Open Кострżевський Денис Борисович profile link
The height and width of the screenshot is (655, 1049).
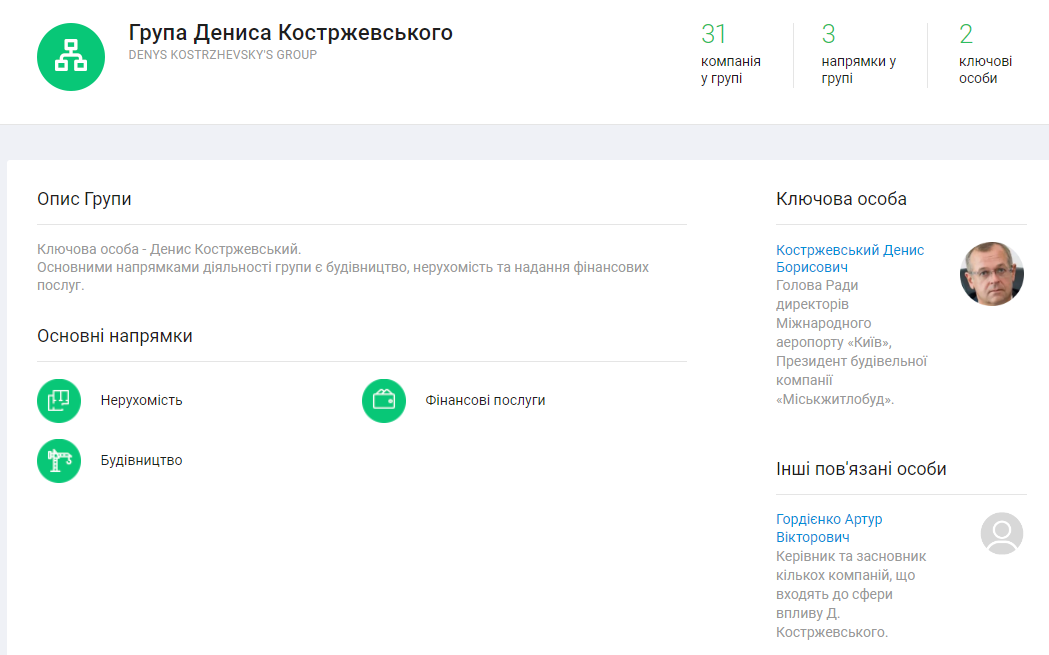[x=849, y=258]
